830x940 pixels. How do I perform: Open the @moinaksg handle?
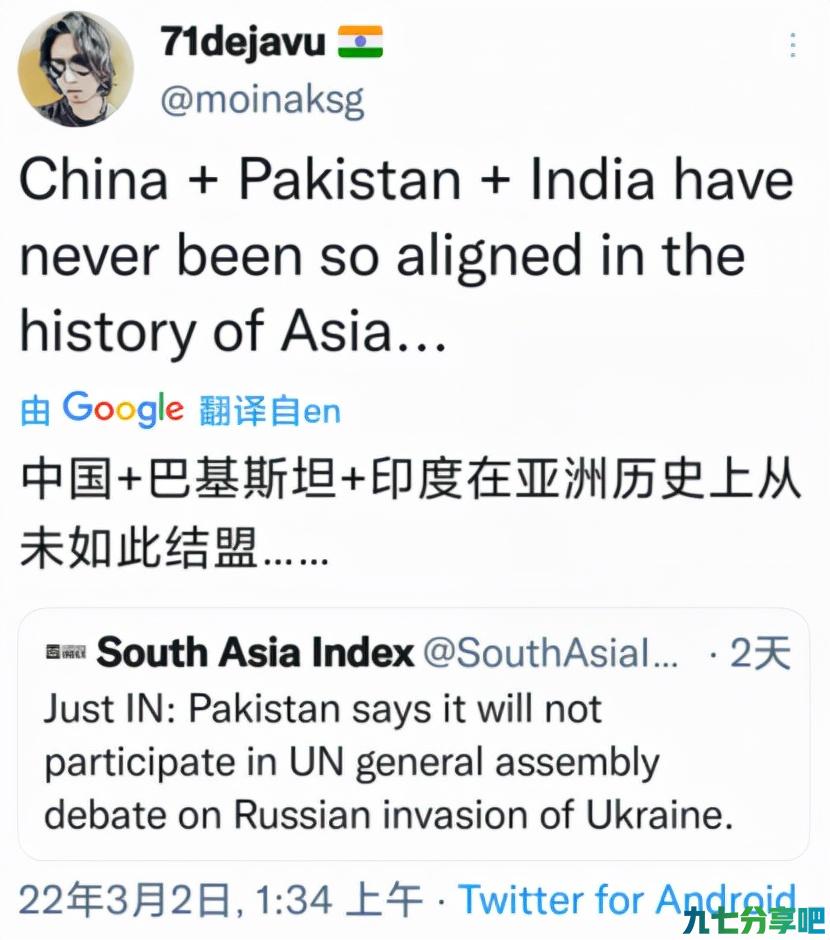coord(262,100)
